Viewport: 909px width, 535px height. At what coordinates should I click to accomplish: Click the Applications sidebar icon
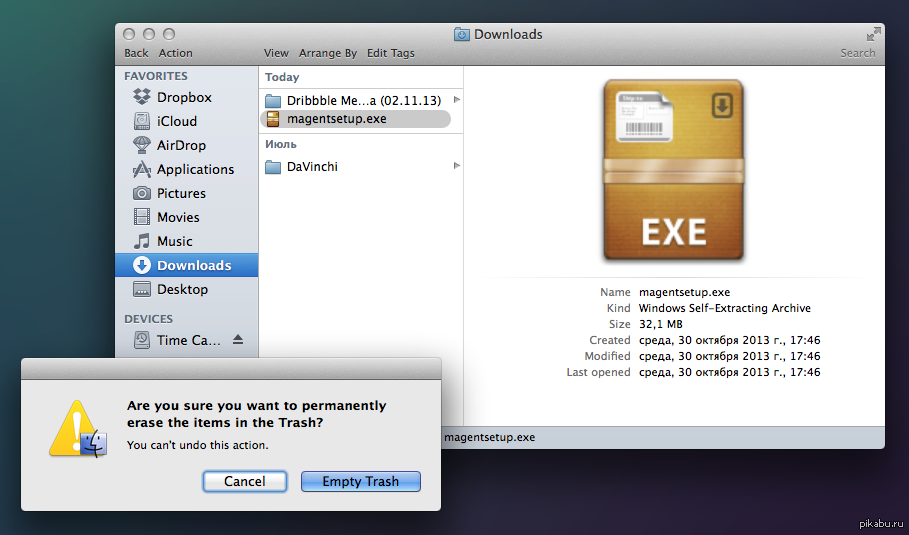pyautogui.click(x=141, y=169)
